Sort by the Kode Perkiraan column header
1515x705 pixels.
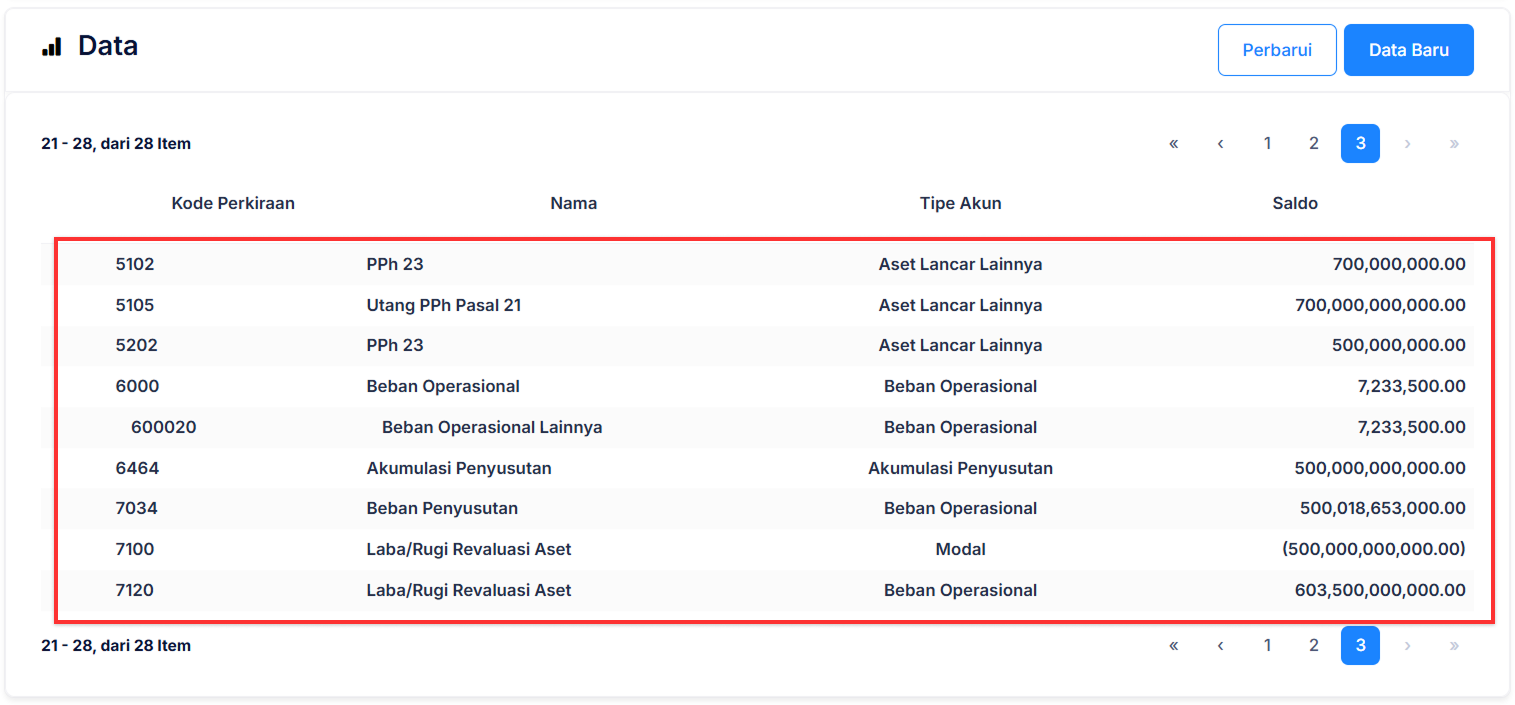233,203
